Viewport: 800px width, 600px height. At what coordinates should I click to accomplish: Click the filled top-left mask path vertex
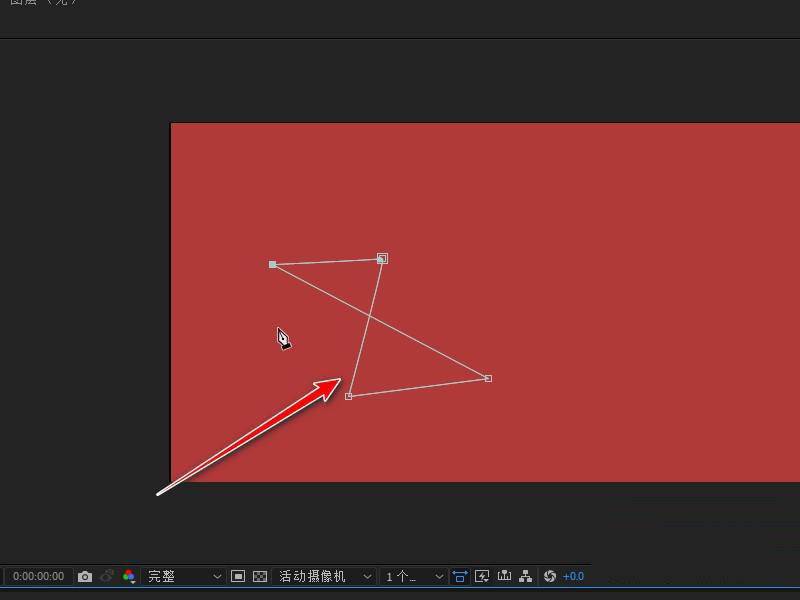tap(272, 264)
